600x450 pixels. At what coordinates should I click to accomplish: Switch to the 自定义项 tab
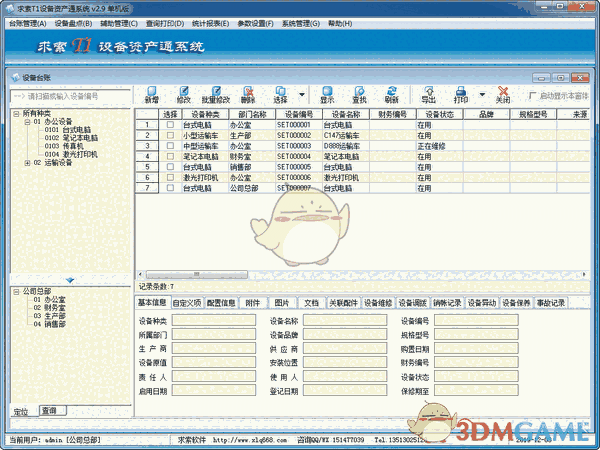point(187,303)
